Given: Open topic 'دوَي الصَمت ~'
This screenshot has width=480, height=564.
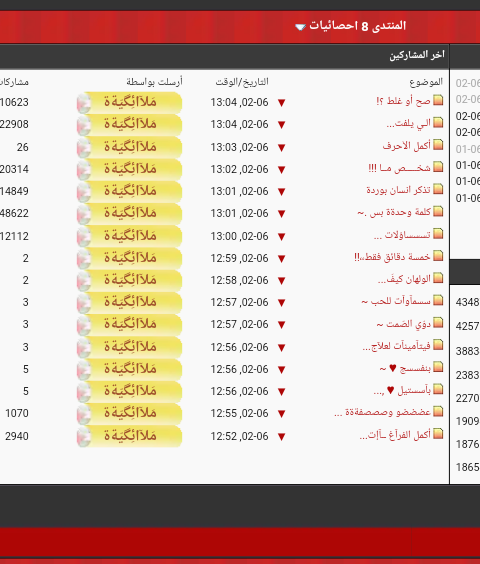Looking at the screenshot, I should (404, 324).
